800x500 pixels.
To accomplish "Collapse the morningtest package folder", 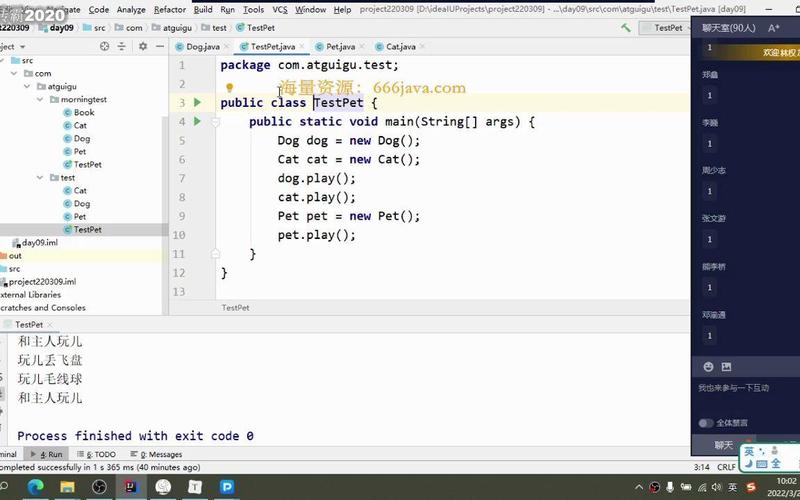I will pyautogui.click(x=39, y=100).
